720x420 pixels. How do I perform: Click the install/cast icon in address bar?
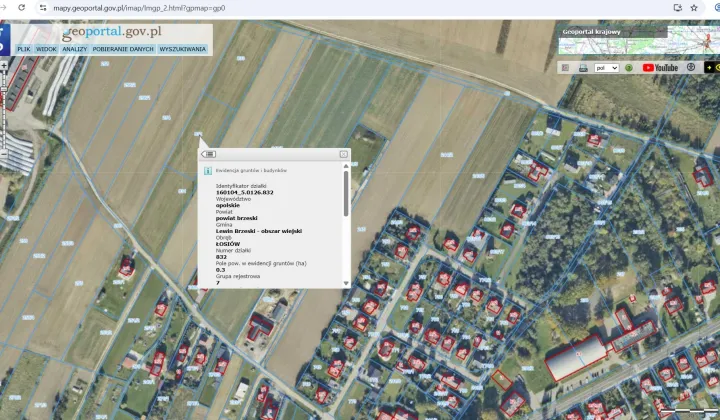(677, 8)
